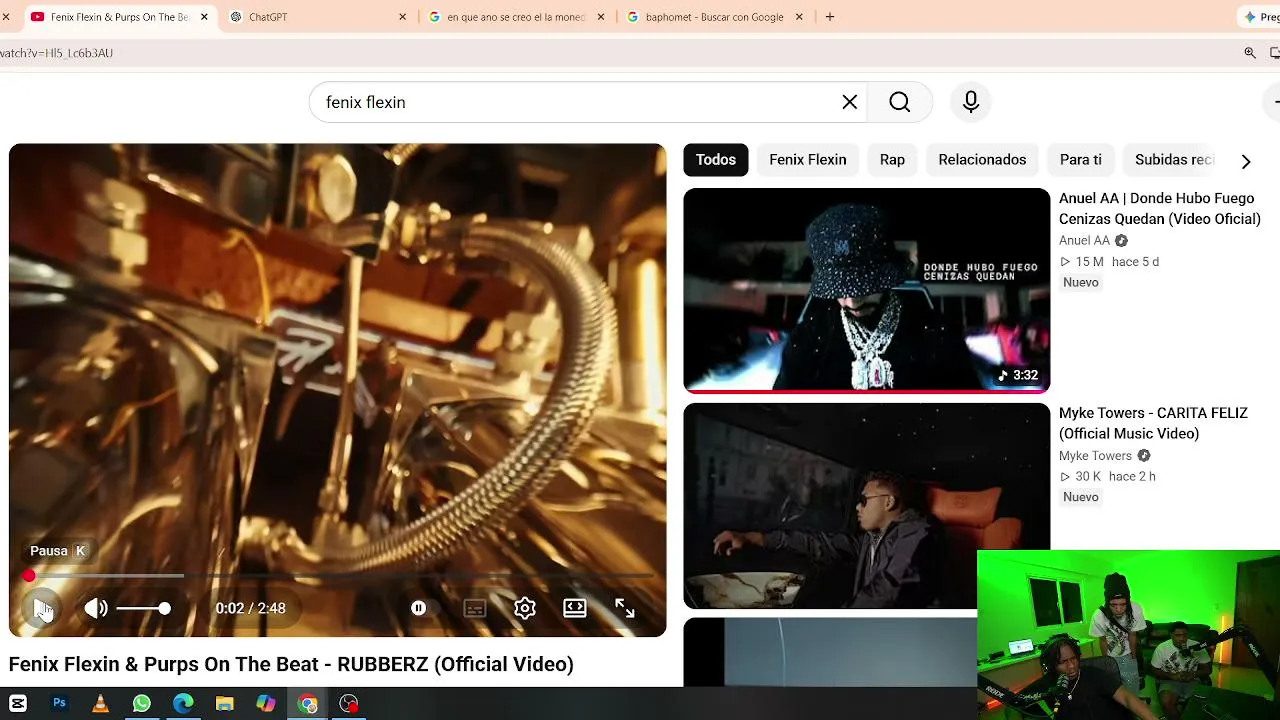1280x720 pixels.
Task: Select the Para ti filter chip
Action: [x=1081, y=160]
